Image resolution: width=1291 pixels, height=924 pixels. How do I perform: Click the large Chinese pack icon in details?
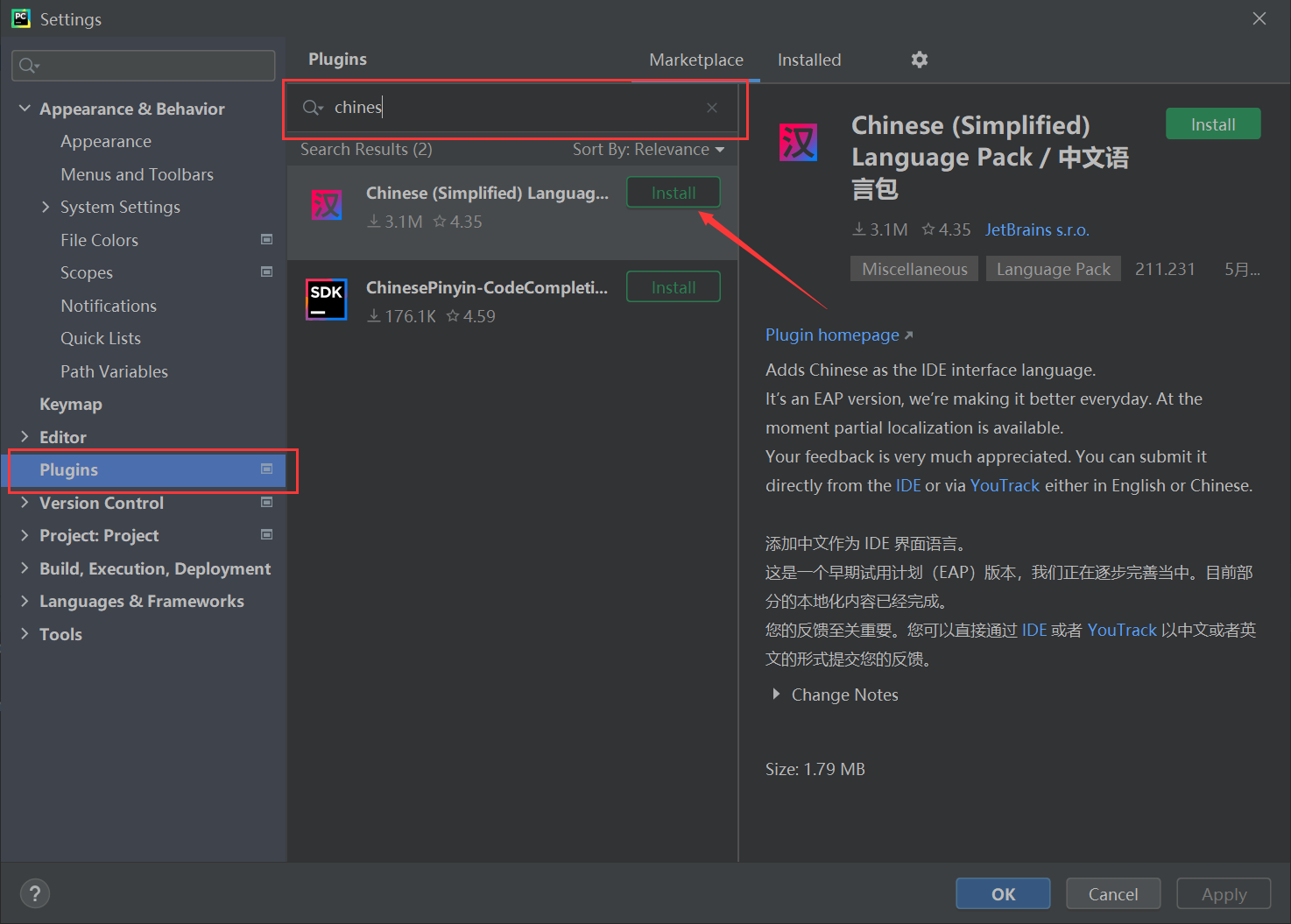tap(798, 142)
